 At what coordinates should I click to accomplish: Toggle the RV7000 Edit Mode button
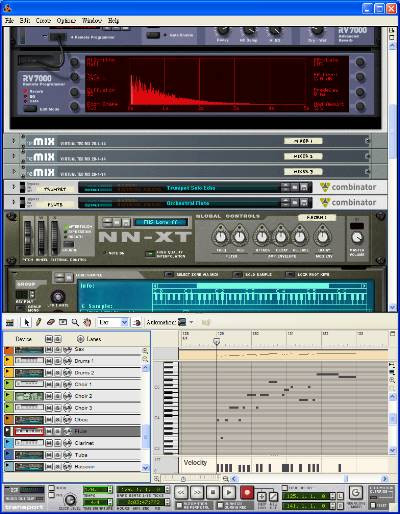tap(30, 109)
